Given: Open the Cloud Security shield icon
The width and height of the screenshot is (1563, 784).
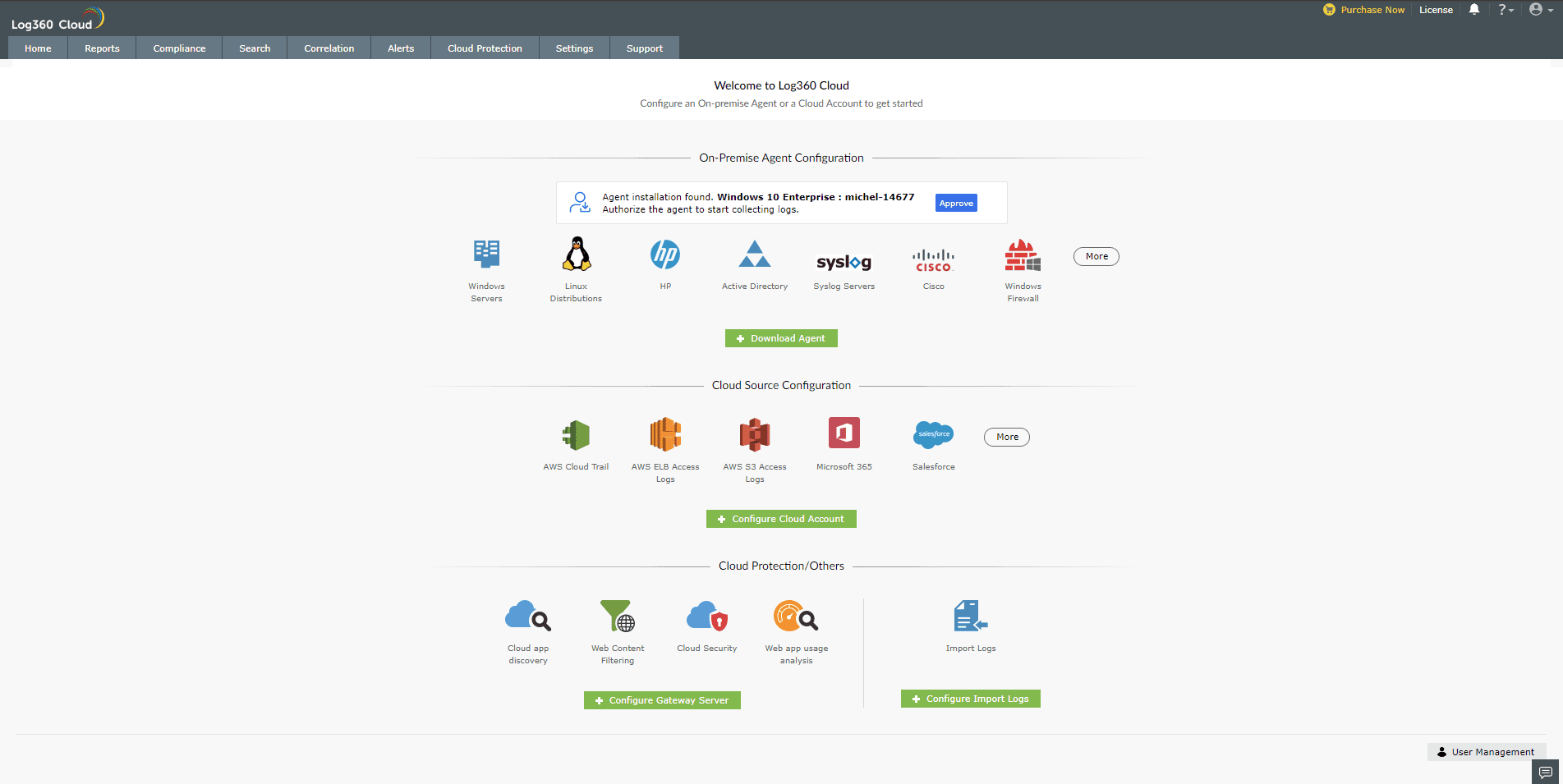Looking at the screenshot, I should pos(707,616).
